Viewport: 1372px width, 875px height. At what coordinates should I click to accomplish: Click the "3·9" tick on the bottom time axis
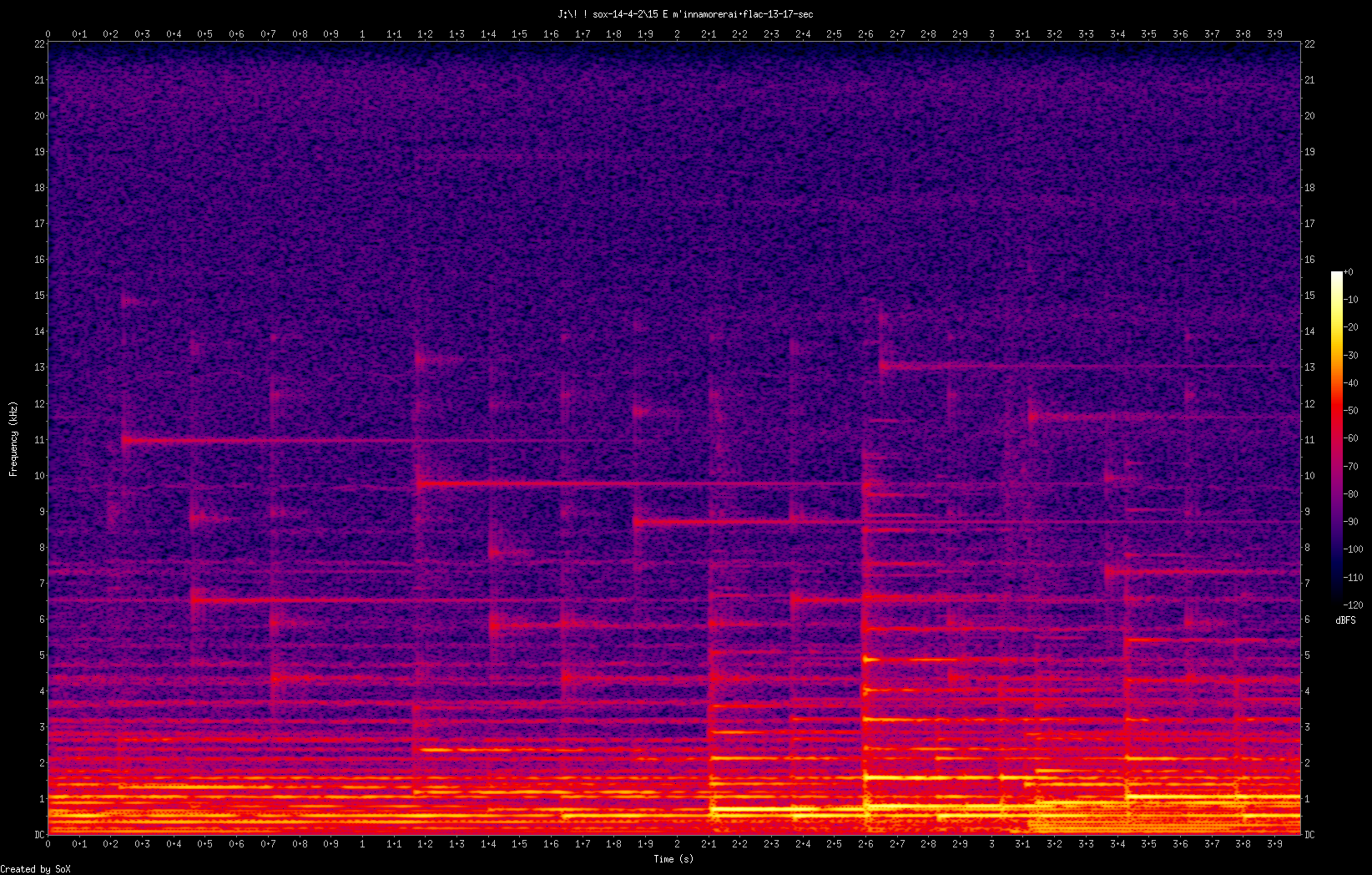click(x=1274, y=844)
